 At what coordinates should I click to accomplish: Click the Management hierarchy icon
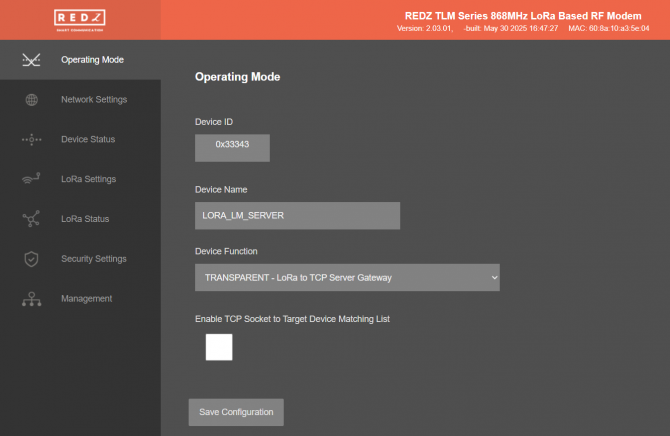[x=32, y=299]
